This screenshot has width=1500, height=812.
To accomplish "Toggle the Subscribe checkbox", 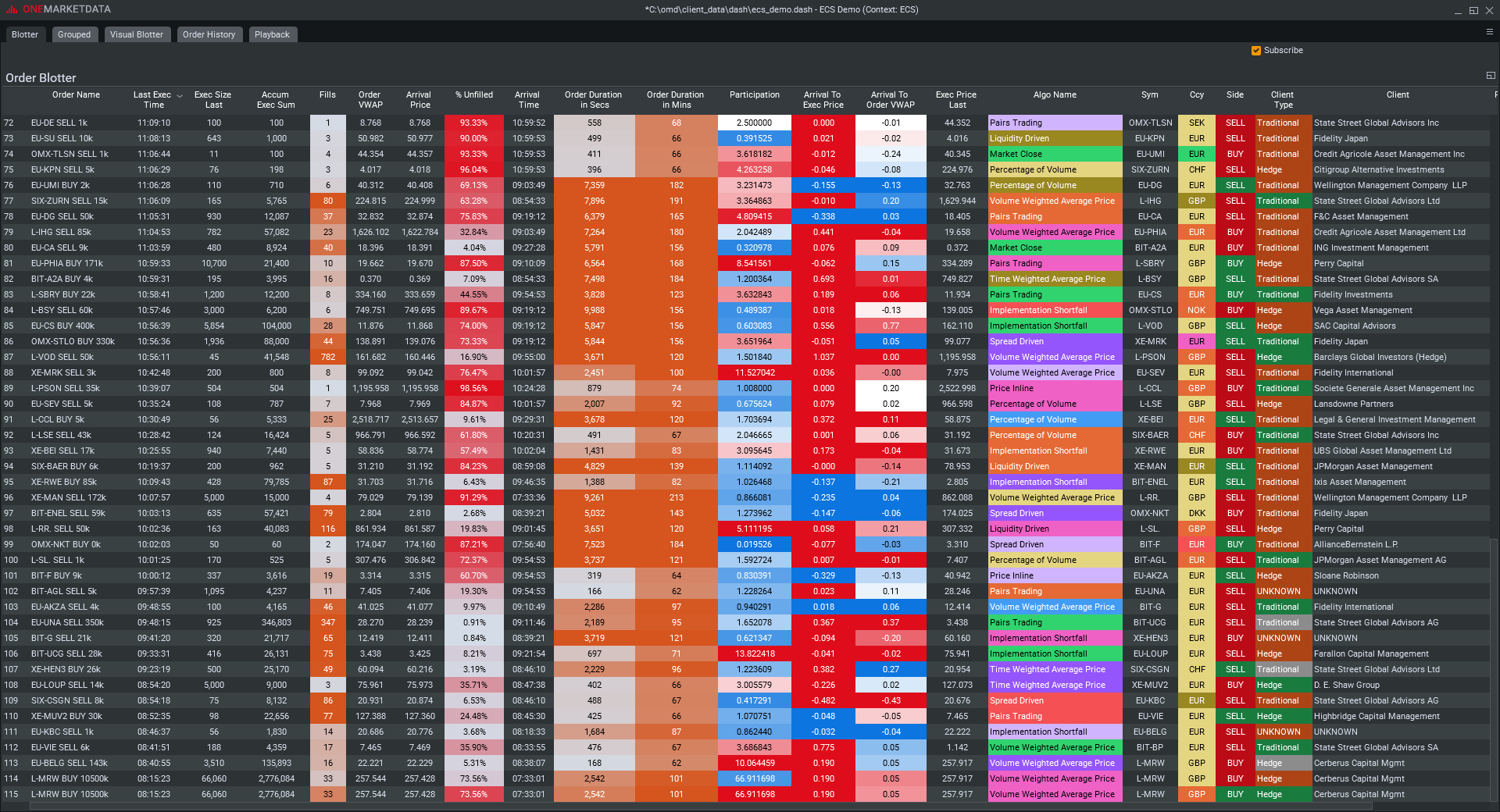I will [x=1256, y=51].
